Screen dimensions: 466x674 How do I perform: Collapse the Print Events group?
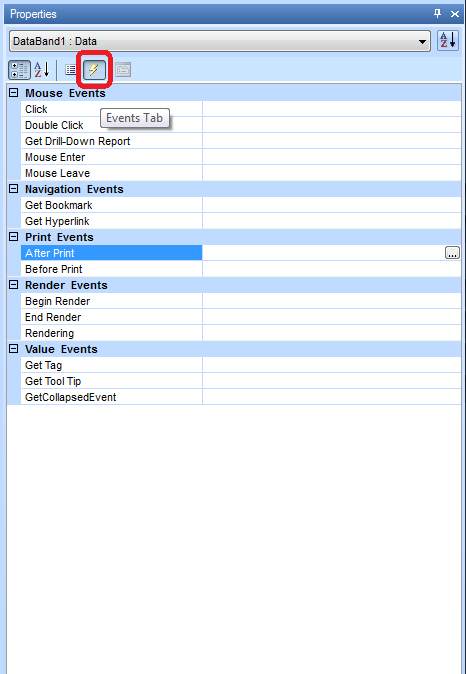[14, 236]
